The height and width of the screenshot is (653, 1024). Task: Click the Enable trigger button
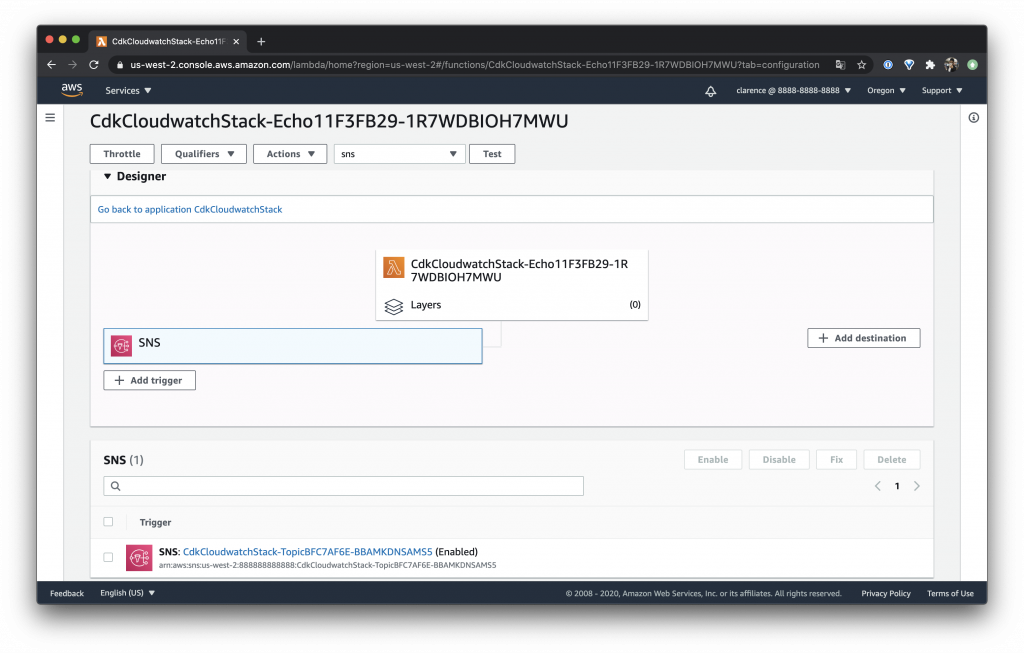click(713, 460)
